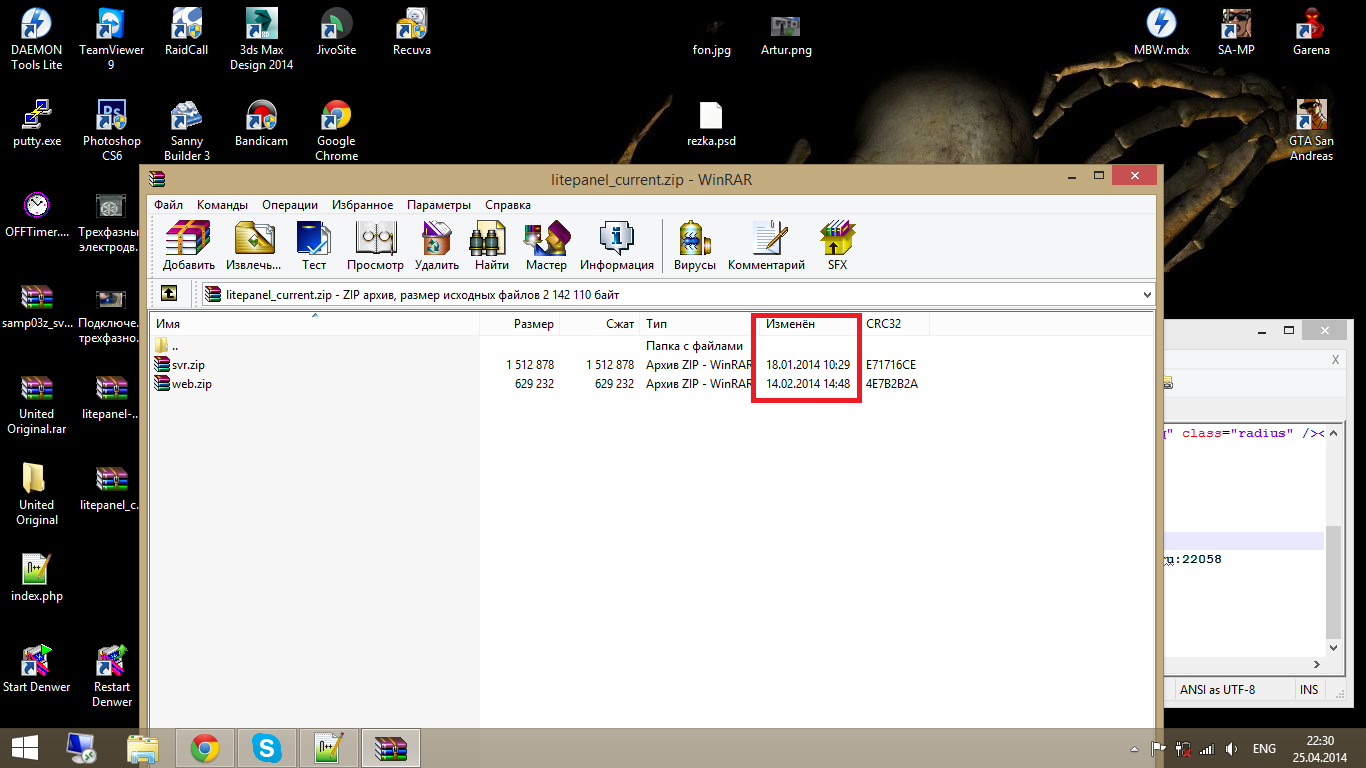Open the Файл menu
The image size is (1366, 768).
pyautogui.click(x=168, y=204)
